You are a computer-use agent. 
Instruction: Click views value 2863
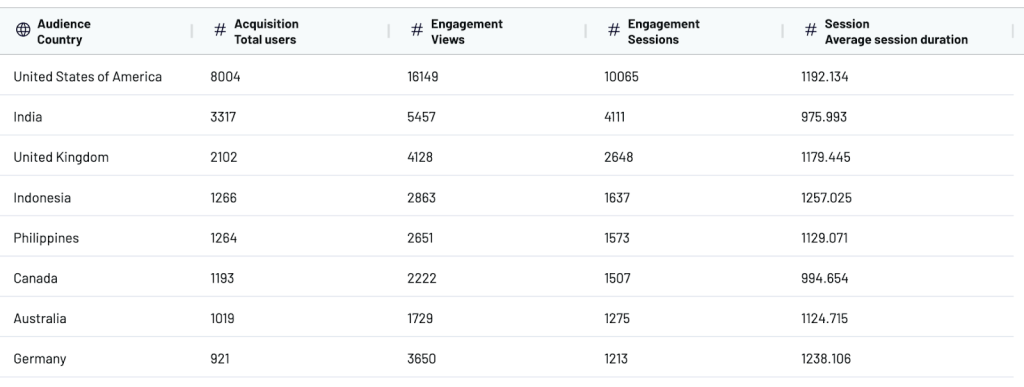pyautogui.click(x=421, y=198)
